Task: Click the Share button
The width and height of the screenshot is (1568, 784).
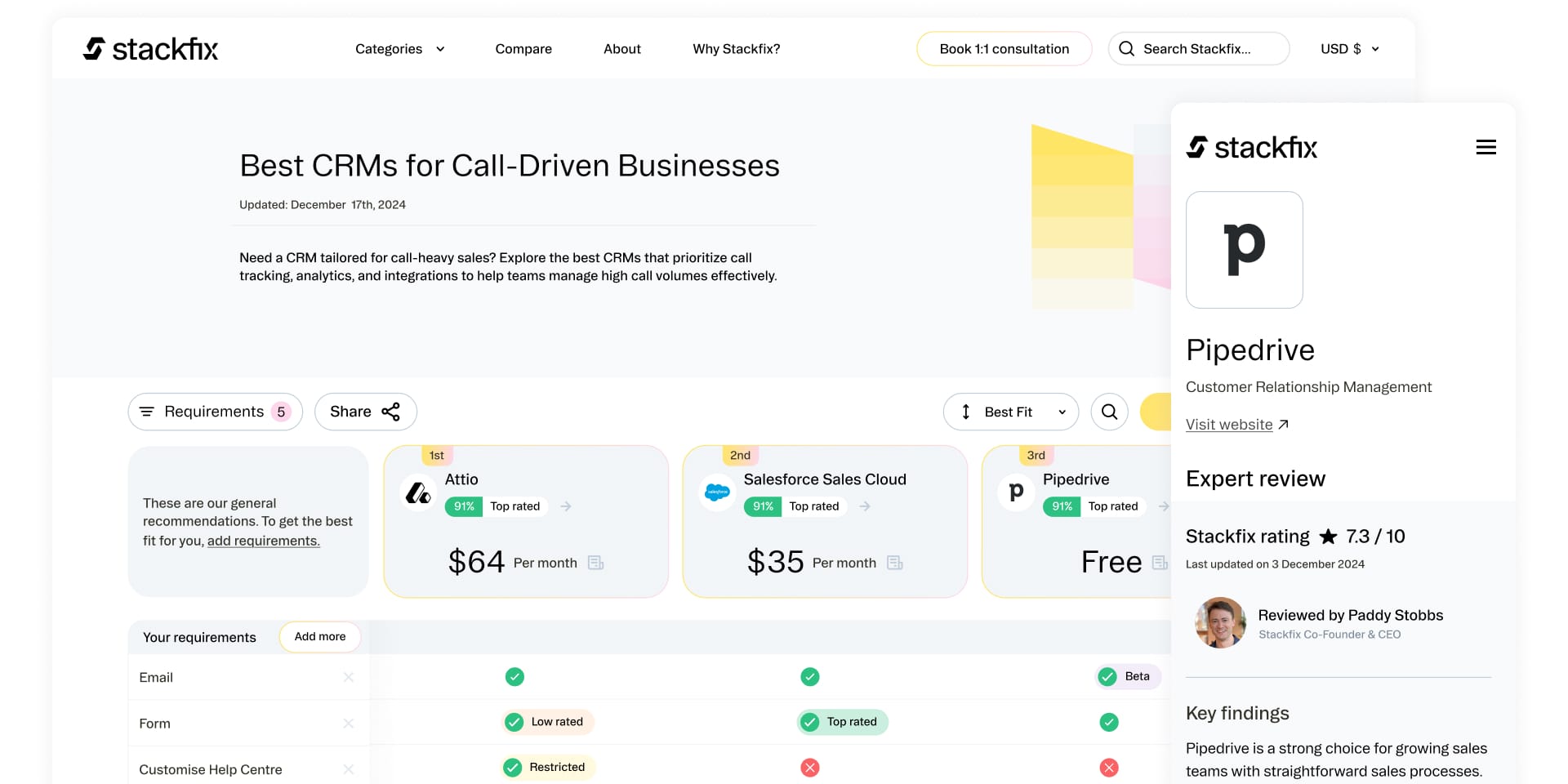Action: [x=366, y=412]
